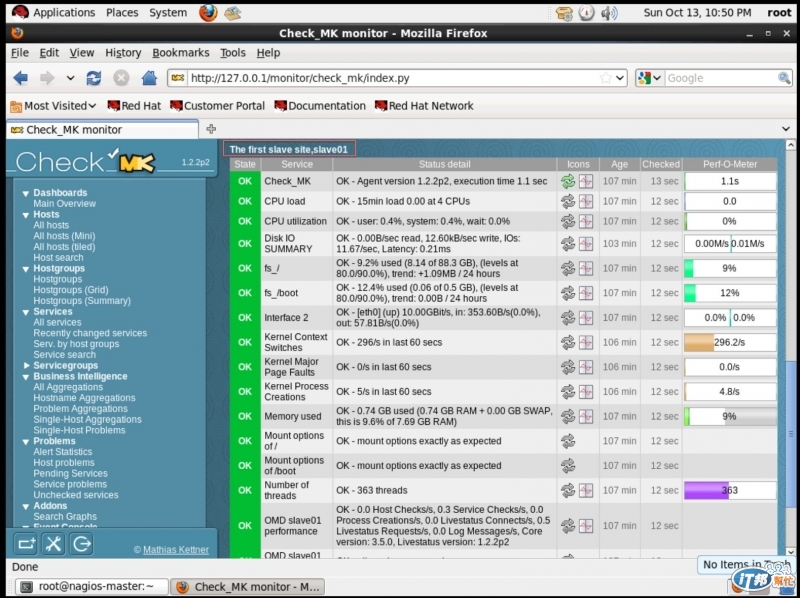Image resolution: width=800 pixels, height=598 pixels.
Task: Open sidebar settings wrench-tools button
Action: point(53,543)
